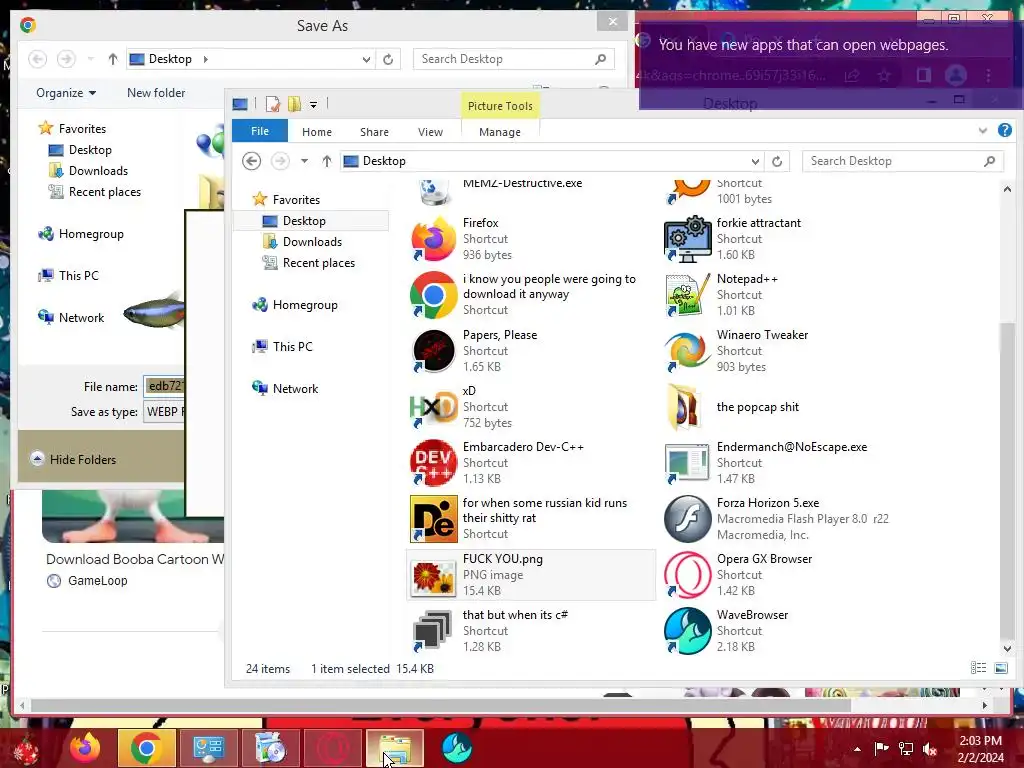Select 'the popcap shit' folder icon

pos(684,407)
